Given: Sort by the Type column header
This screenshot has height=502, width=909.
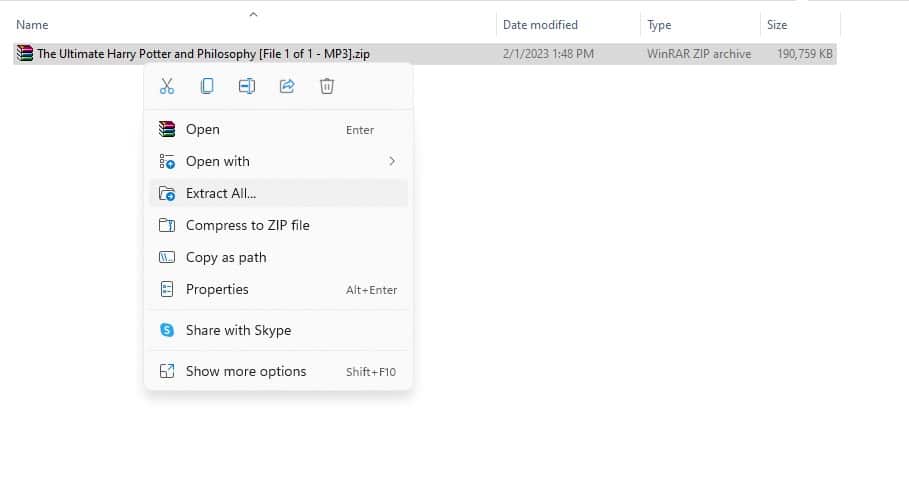Looking at the screenshot, I should (659, 25).
